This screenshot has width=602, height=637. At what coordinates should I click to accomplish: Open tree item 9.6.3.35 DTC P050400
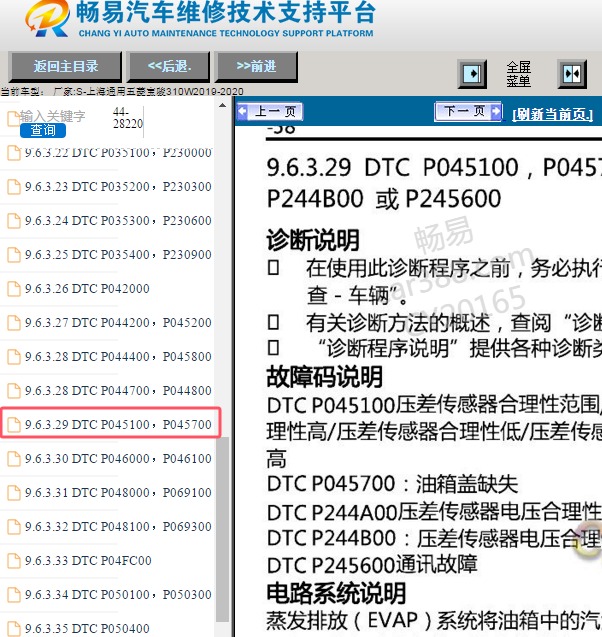pyautogui.click(x=87, y=628)
